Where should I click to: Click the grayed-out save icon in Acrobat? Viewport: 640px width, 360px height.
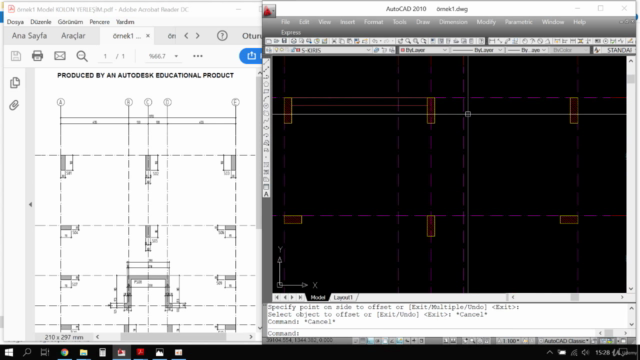pos(16,56)
